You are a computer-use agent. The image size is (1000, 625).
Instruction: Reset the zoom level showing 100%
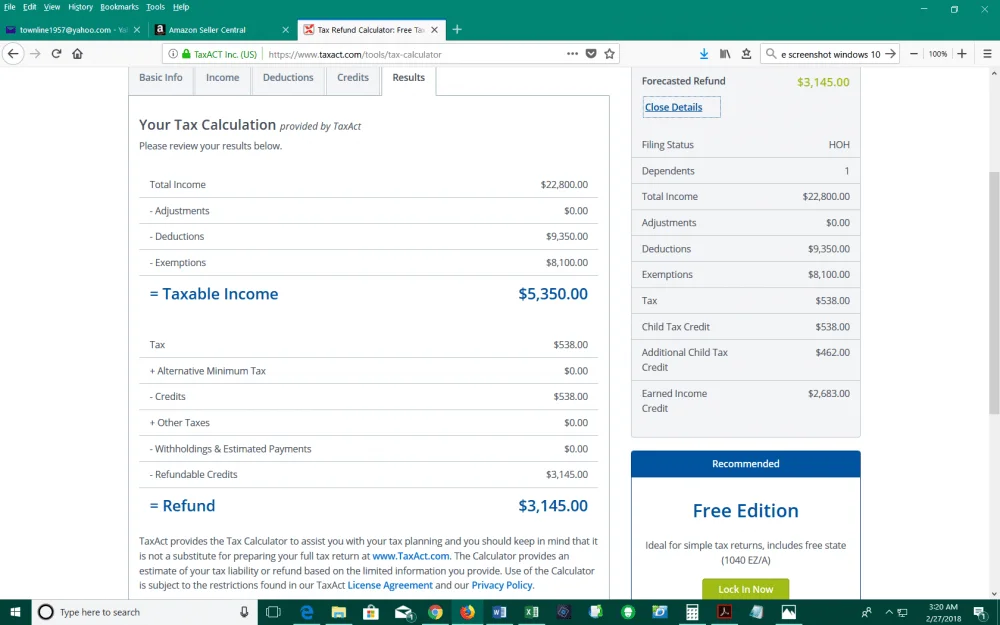coord(938,54)
